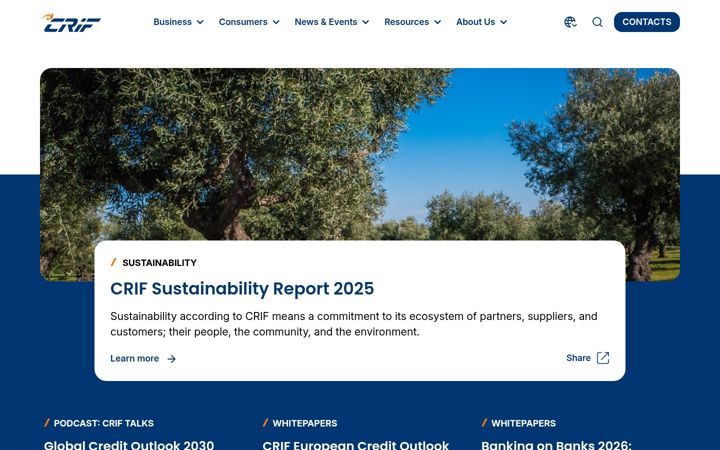Click the CONTACTS button

point(647,22)
